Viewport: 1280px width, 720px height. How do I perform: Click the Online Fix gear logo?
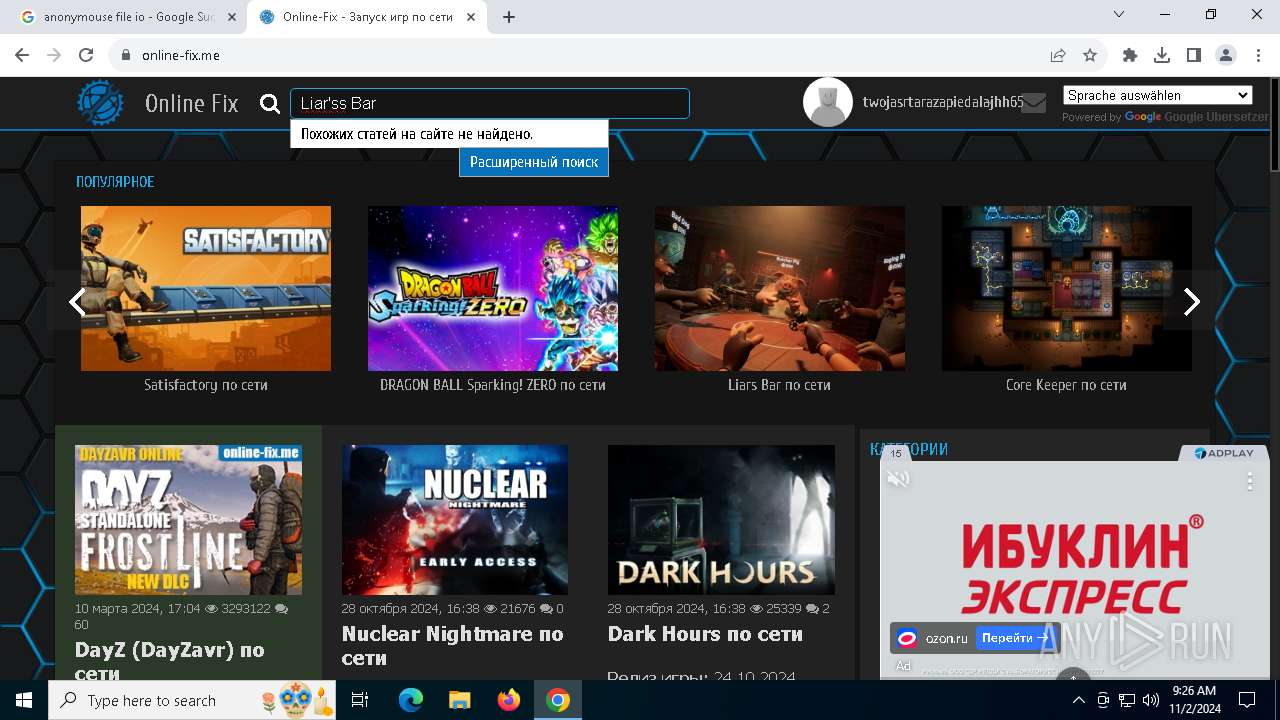click(x=101, y=103)
